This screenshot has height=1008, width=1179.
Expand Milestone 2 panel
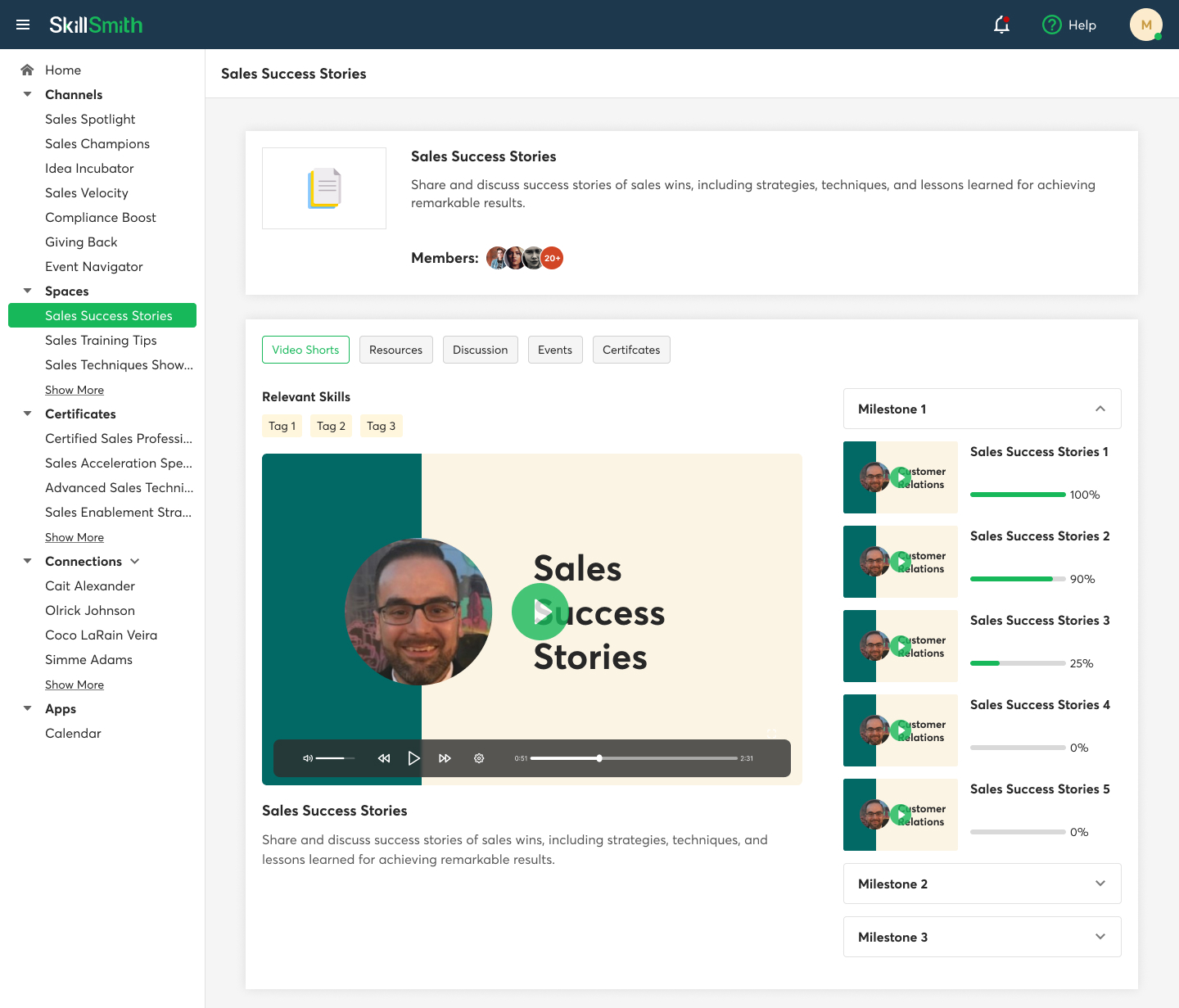[982, 884]
